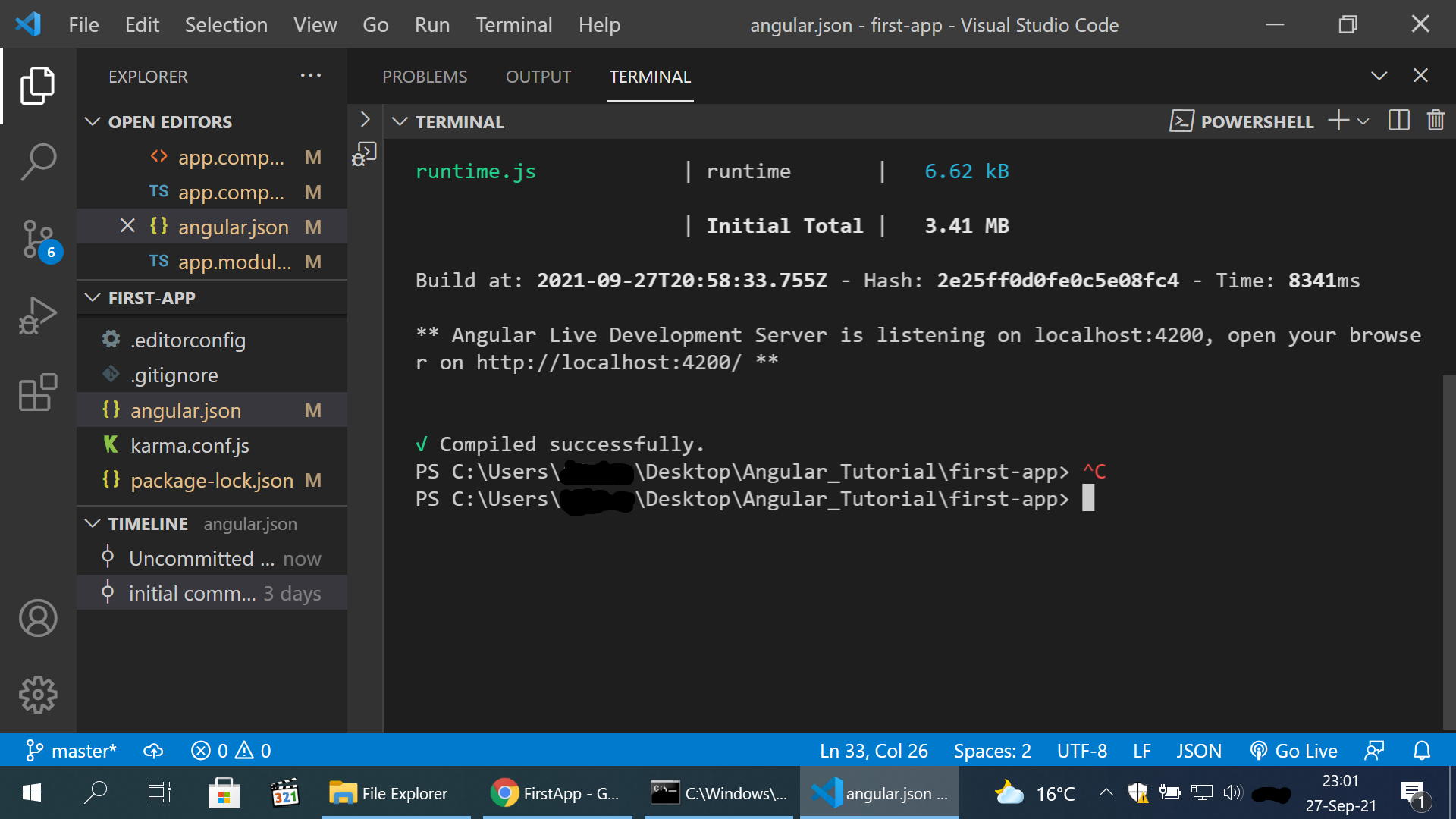This screenshot has height=819, width=1456.
Task: Switch to C:\Windows command prompt in taskbar
Action: point(719,793)
